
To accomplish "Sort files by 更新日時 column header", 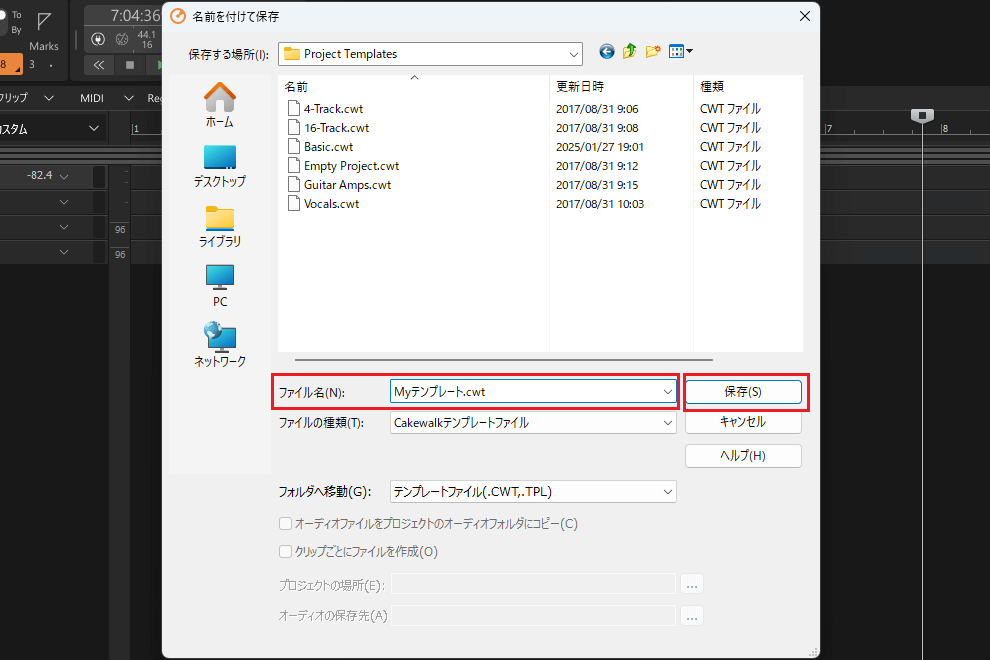I will click(580, 87).
